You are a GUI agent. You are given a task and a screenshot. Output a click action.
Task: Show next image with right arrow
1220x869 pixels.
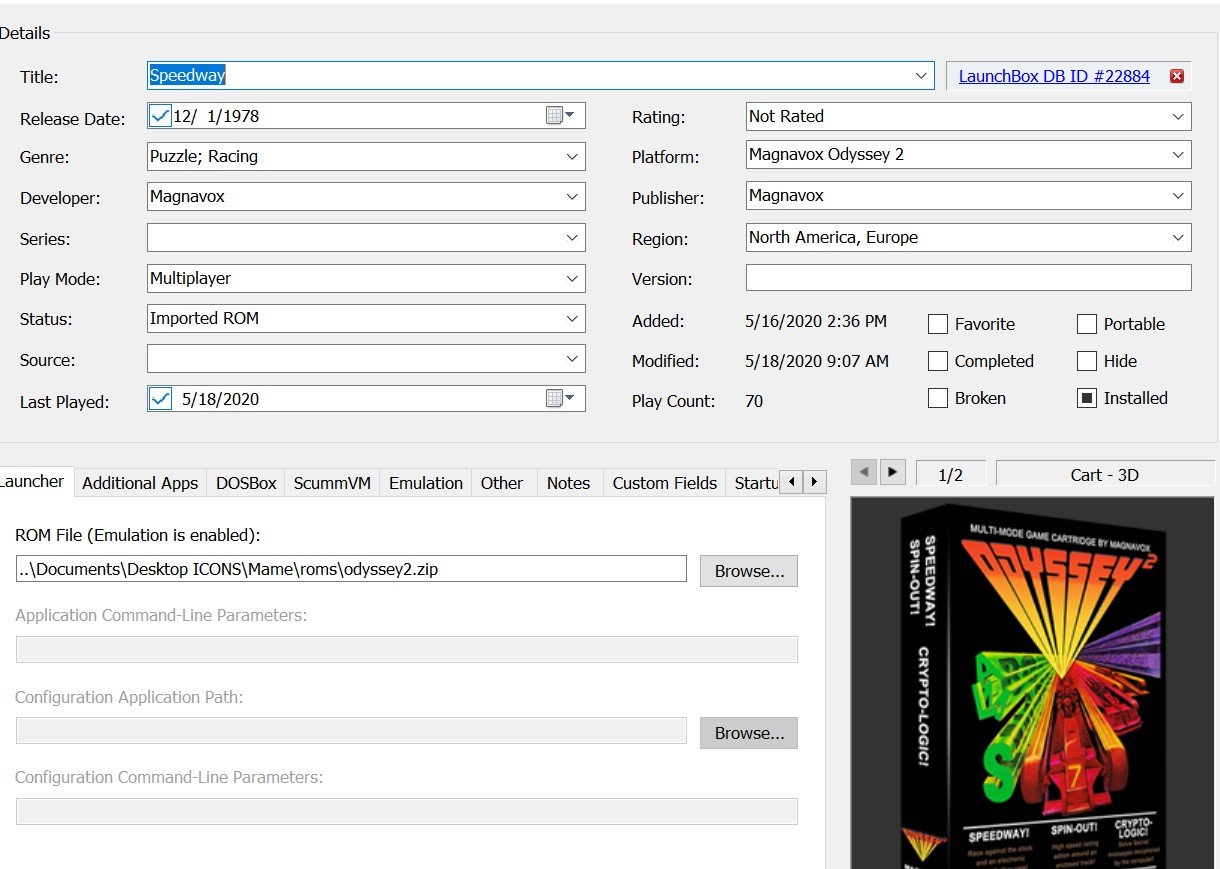pos(893,471)
